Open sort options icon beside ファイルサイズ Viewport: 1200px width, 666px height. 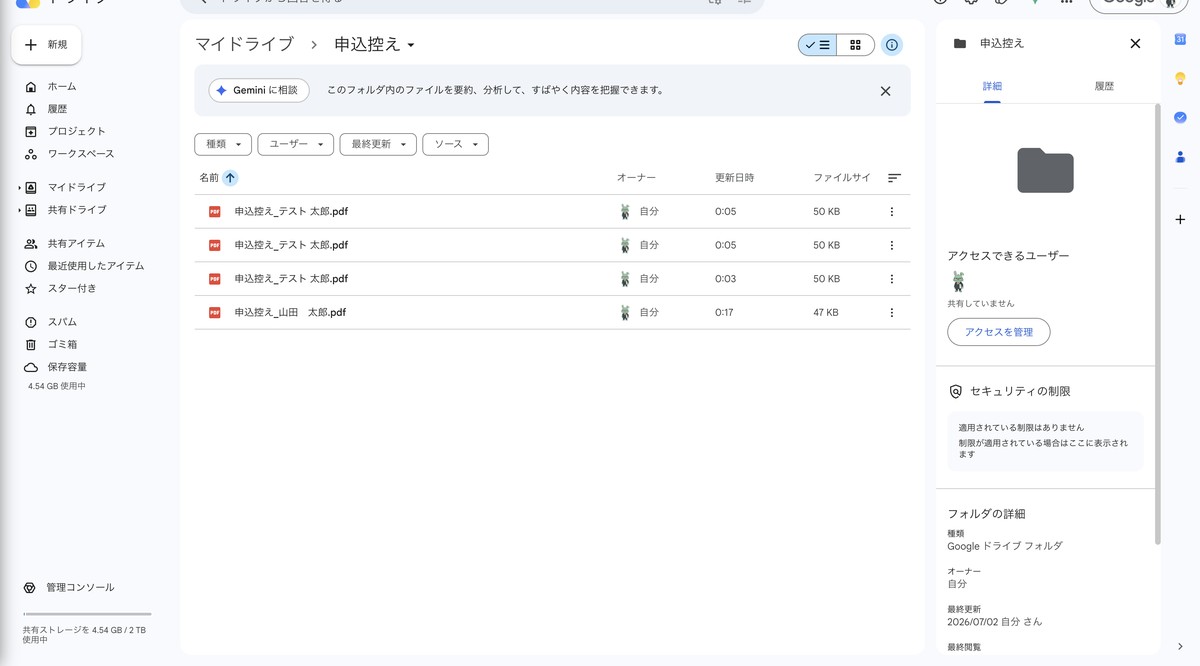pos(894,178)
